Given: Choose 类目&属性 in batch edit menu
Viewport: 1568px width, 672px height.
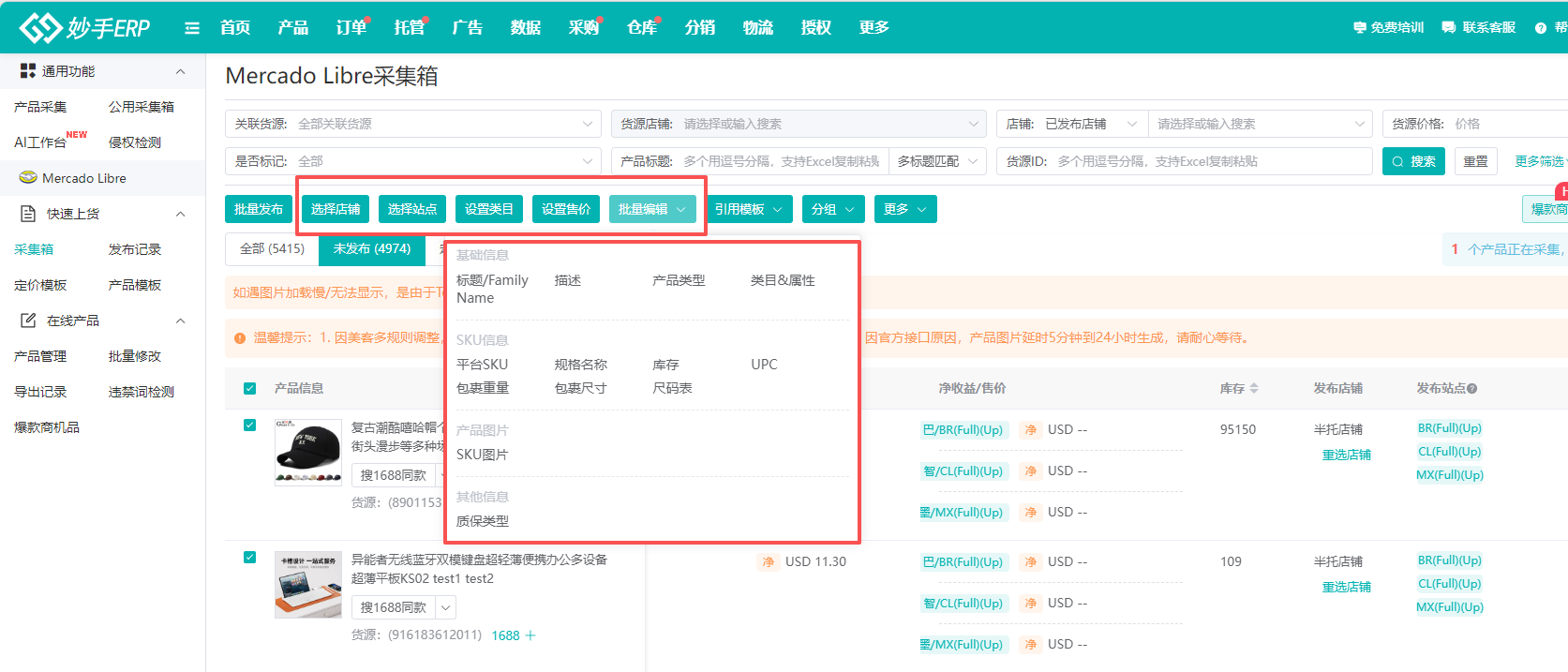Looking at the screenshot, I should click(x=783, y=280).
